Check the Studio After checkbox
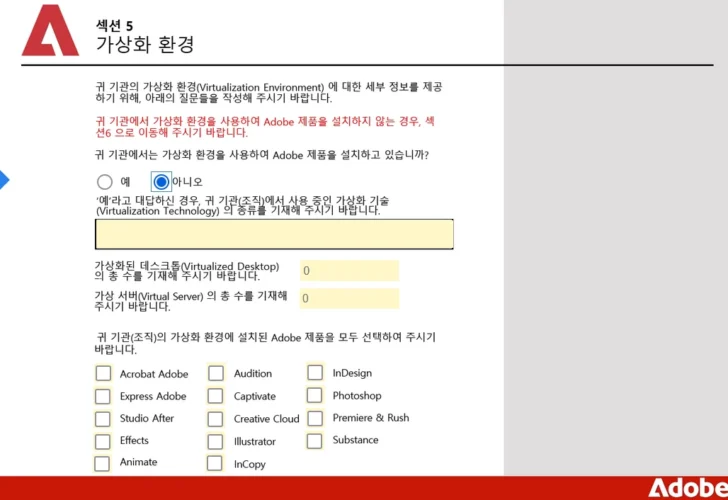Image resolution: width=728 pixels, height=500 pixels. point(103,419)
